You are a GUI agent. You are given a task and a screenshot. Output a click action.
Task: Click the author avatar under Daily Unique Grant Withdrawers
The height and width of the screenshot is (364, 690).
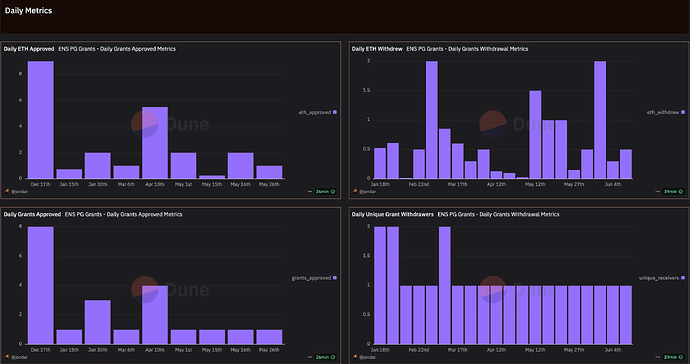[355, 357]
